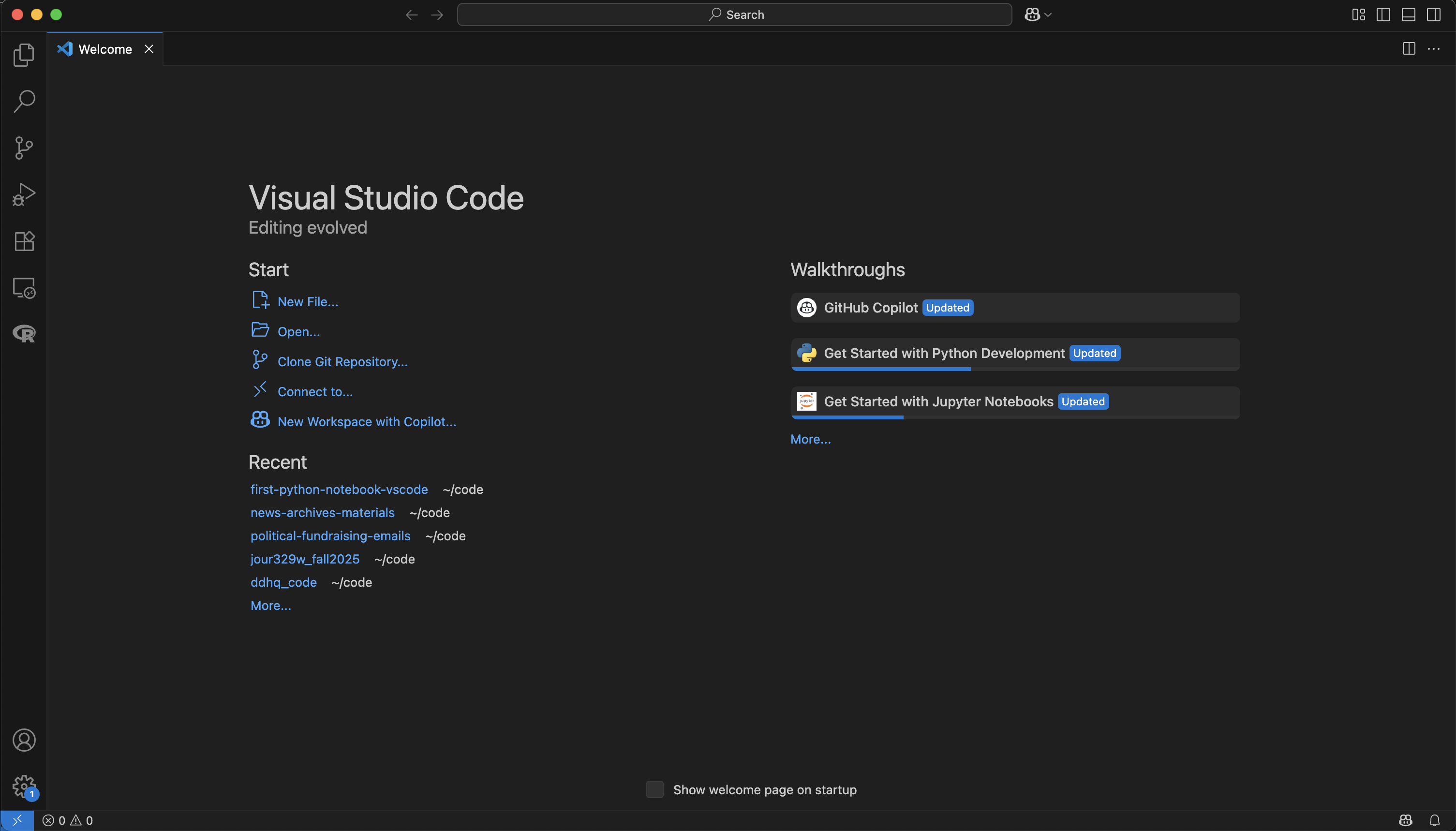Open editor More Actions ellipsis menu
The width and height of the screenshot is (1456, 831).
click(x=1434, y=48)
